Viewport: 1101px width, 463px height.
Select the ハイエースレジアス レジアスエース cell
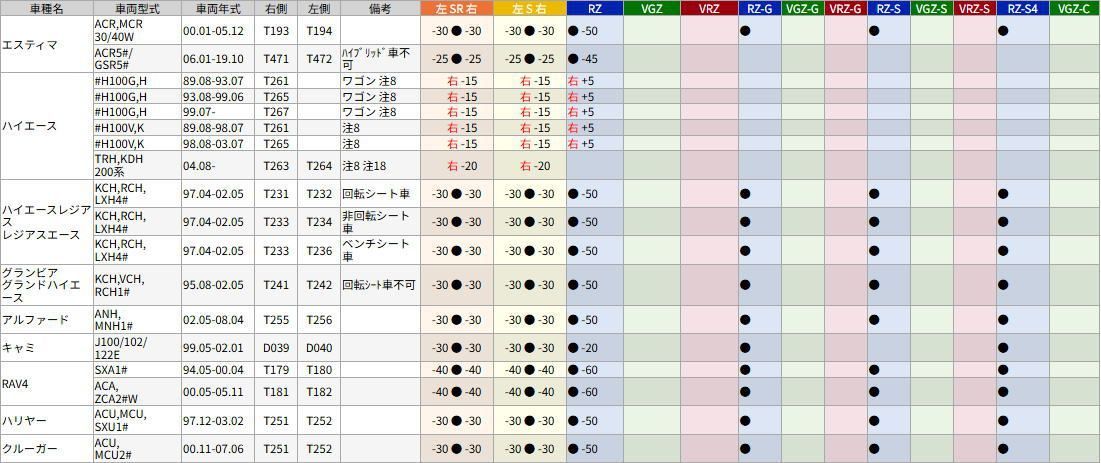click(x=46, y=222)
